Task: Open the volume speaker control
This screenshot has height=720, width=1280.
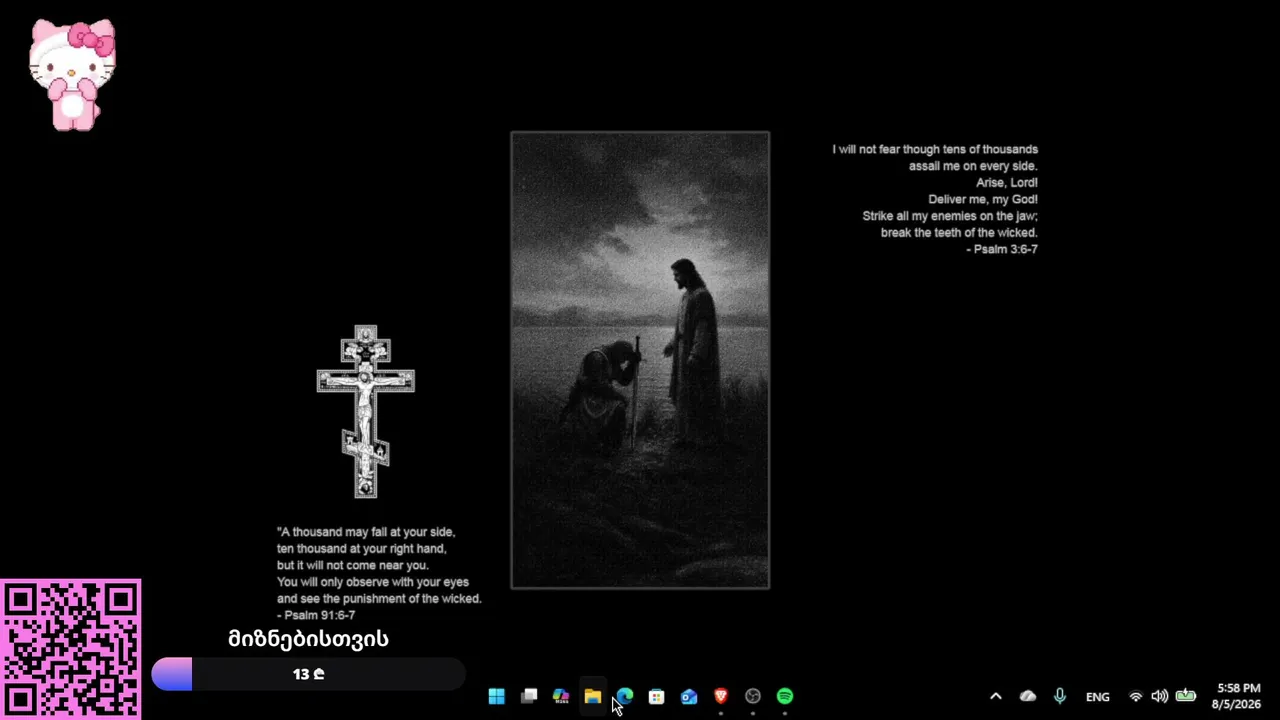Action: tap(1160, 696)
